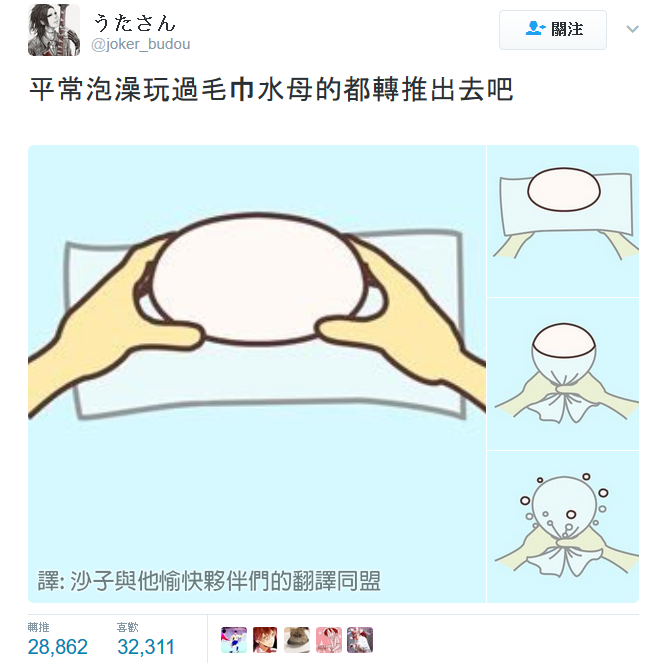
Task: Open the middle-right gathered towel image
Action: [x=563, y=374]
